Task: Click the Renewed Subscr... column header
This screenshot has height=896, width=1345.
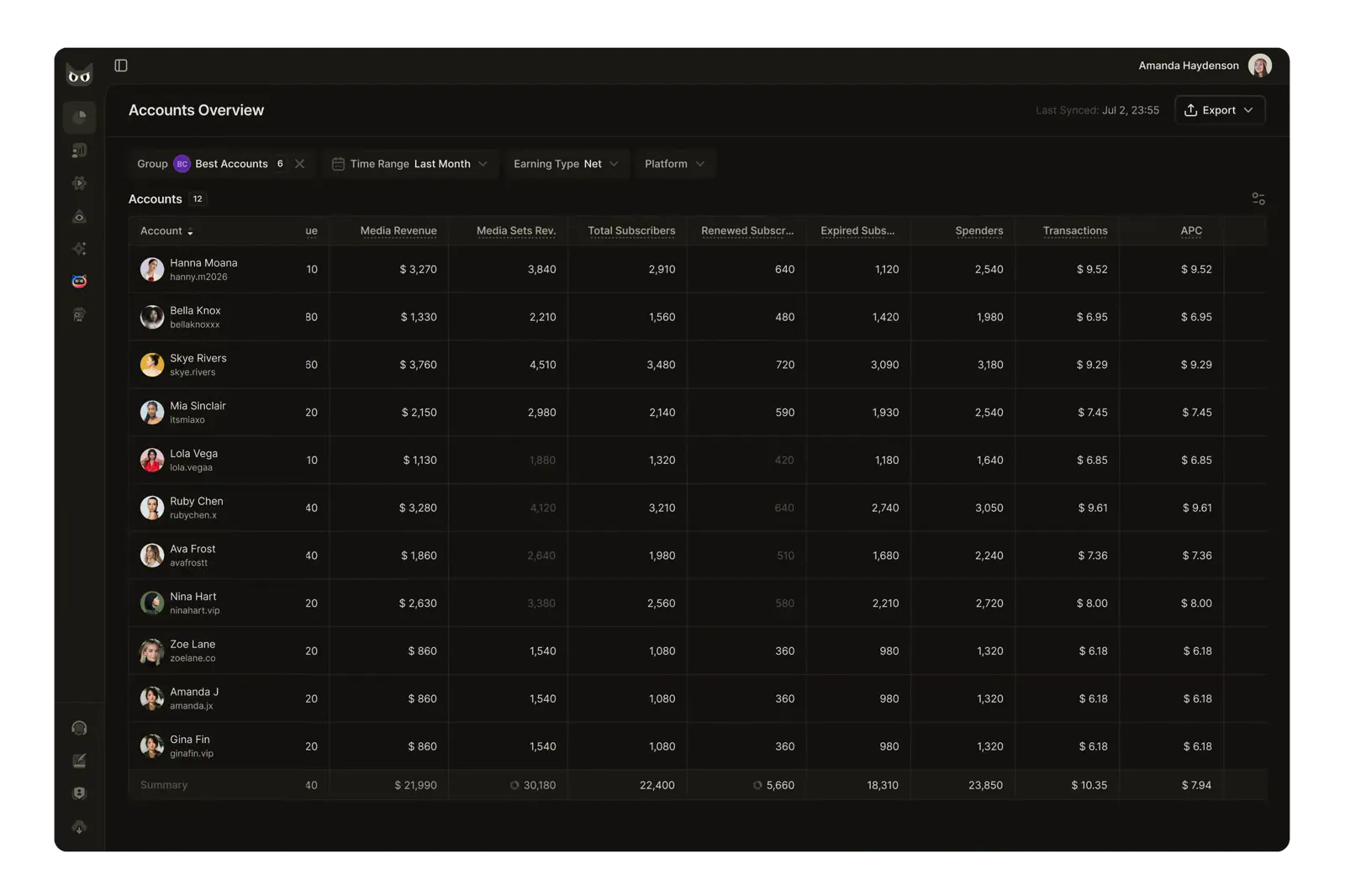Action: [x=747, y=231]
